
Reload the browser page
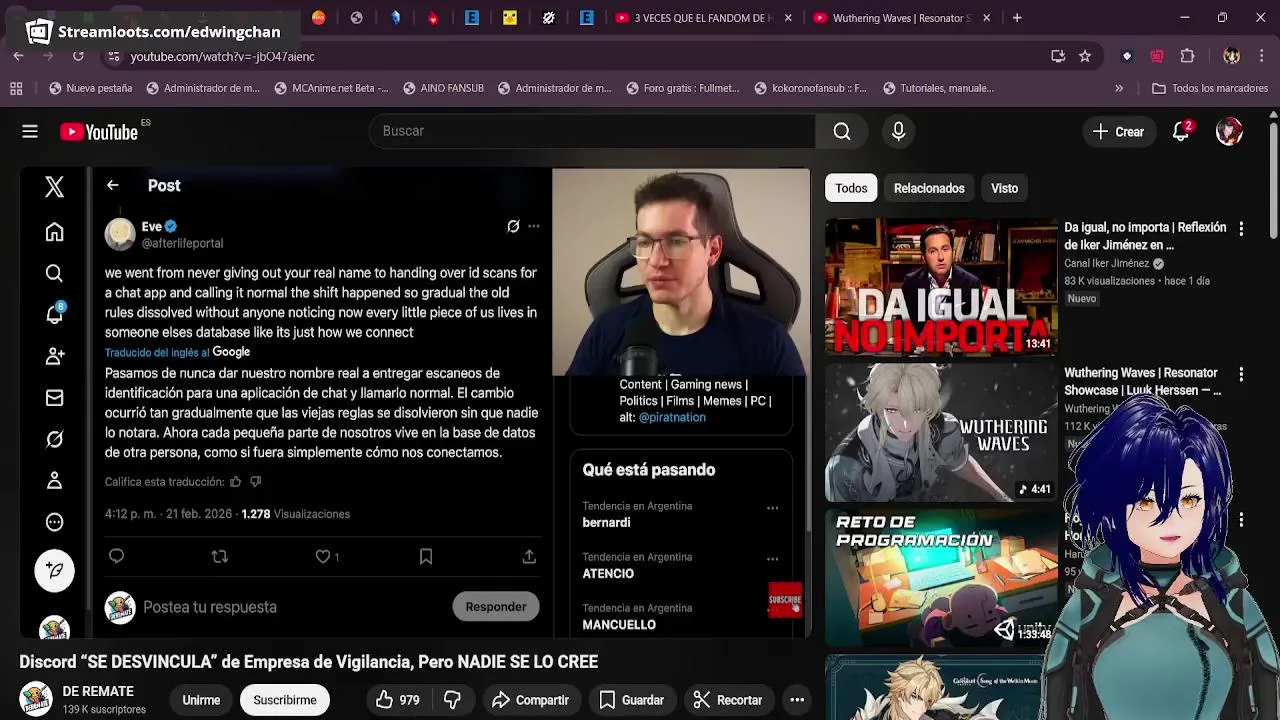78,56
